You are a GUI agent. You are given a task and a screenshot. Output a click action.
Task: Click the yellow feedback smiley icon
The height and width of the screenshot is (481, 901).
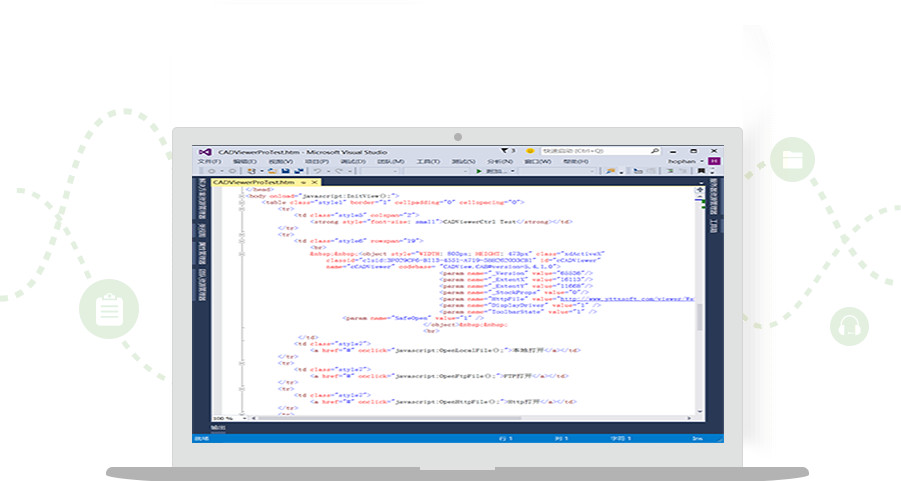pyautogui.click(x=530, y=150)
